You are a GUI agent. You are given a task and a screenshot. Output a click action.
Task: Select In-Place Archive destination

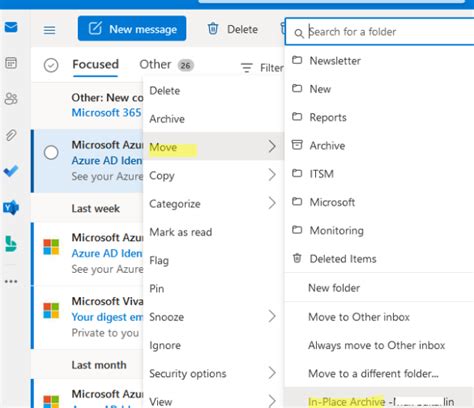tap(379, 398)
